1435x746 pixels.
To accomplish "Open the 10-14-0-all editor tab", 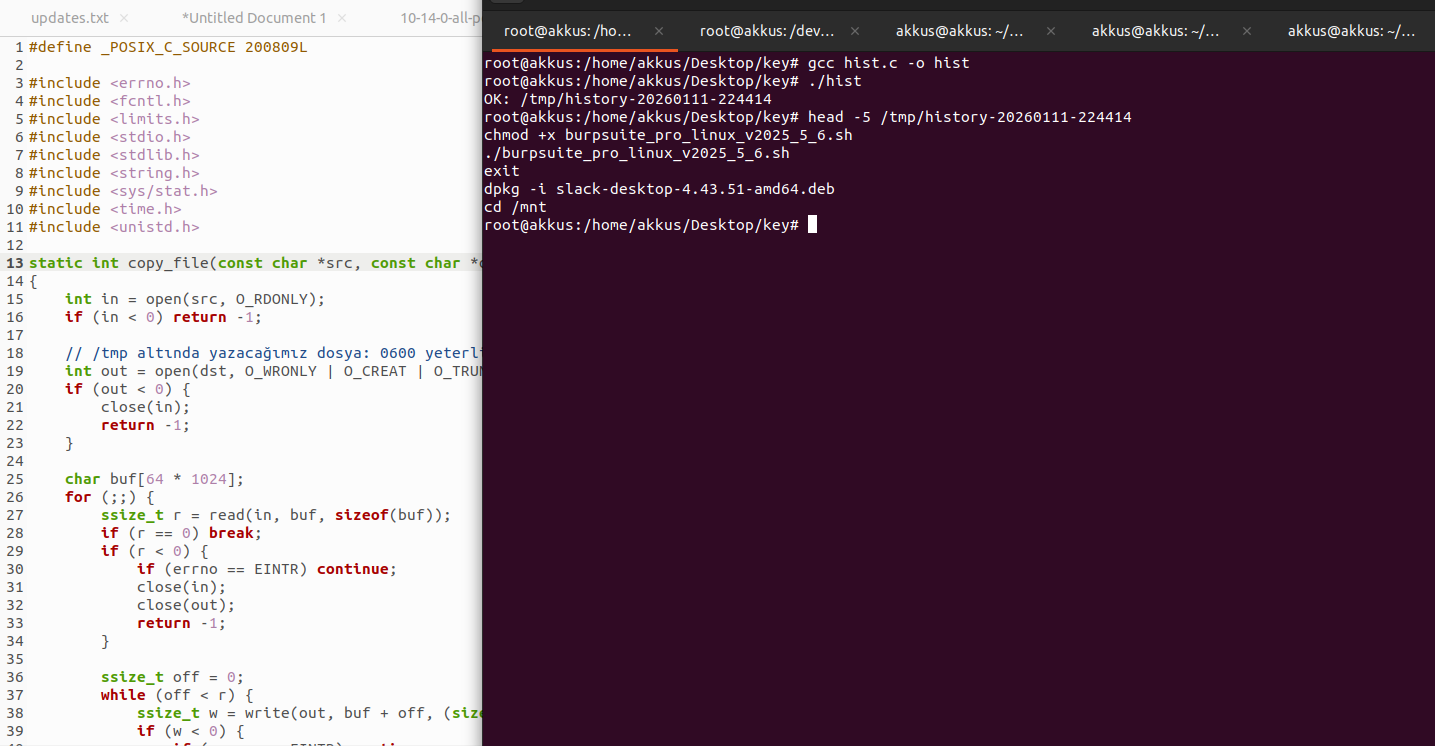I will [440, 18].
